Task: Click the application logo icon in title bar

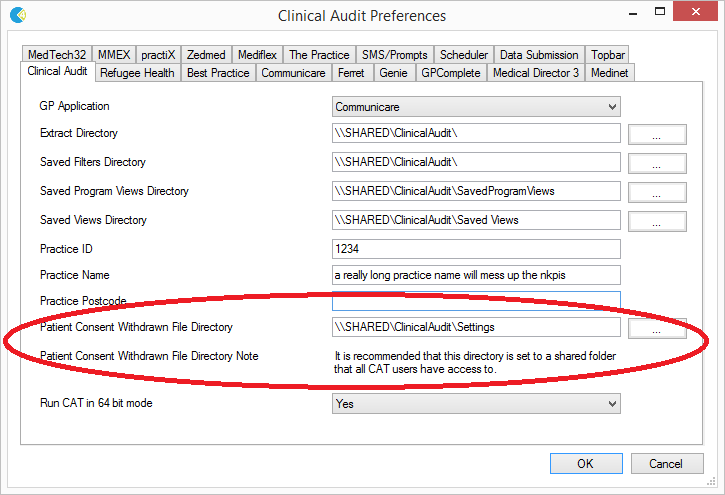Action: click(x=18, y=15)
